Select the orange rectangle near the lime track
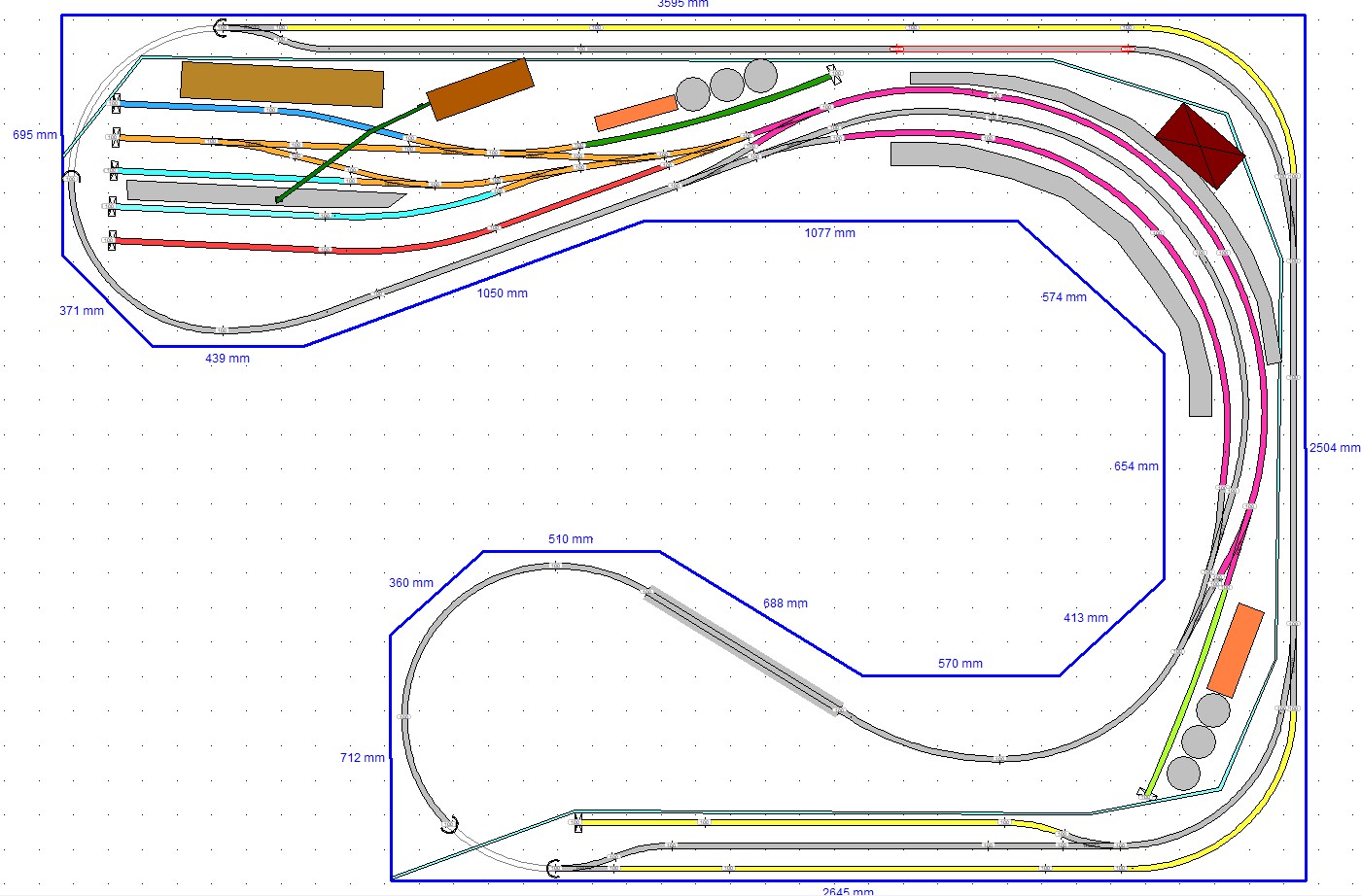Image resolution: width=1361 pixels, height=896 pixels. click(x=1236, y=651)
